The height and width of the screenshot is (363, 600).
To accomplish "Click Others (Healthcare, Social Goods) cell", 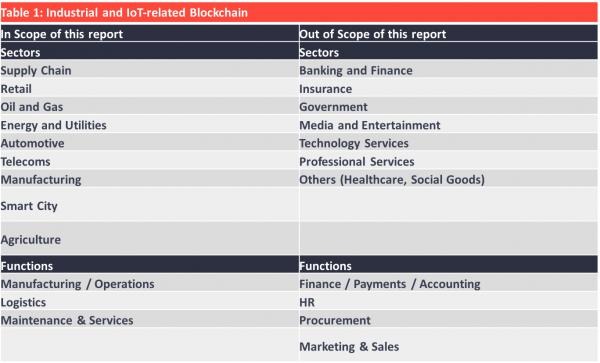I will pyautogui.click(x=448, y=179).
